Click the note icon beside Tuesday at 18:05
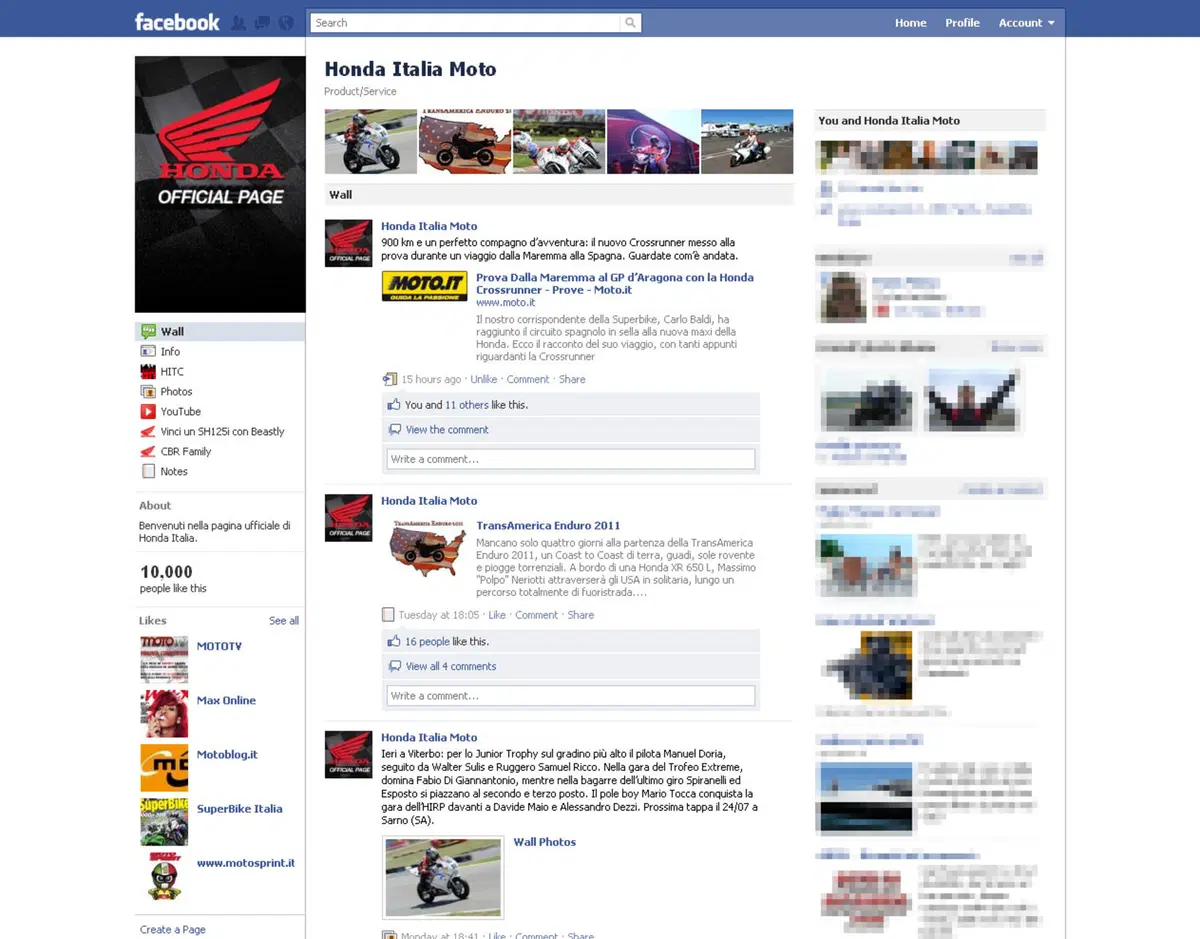 pyautogui.click(x=388, y=615)
